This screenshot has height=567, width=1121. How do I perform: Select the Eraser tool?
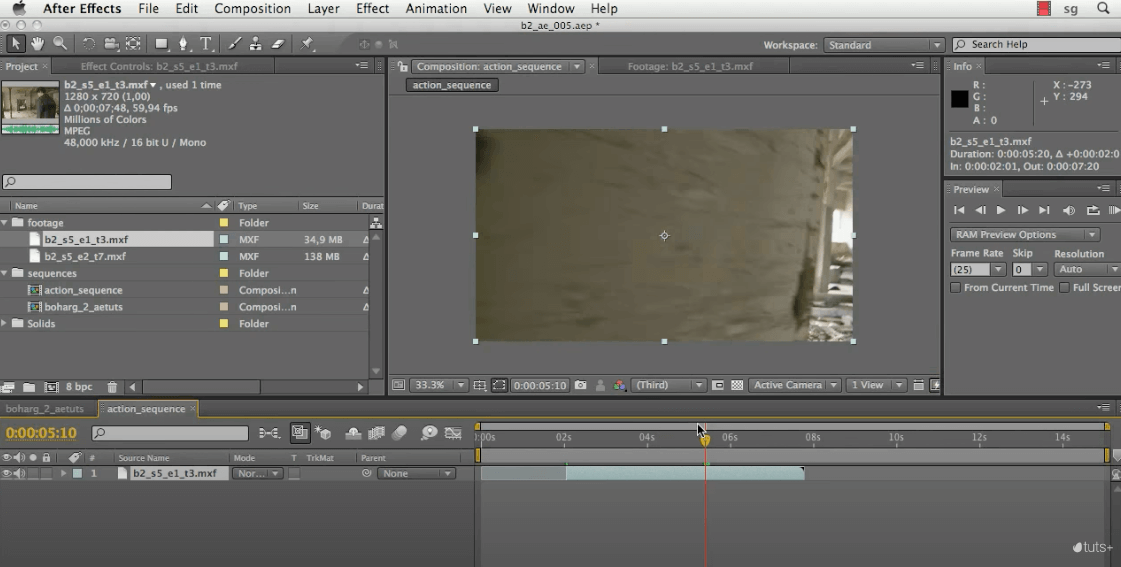(x=278, y=44)
